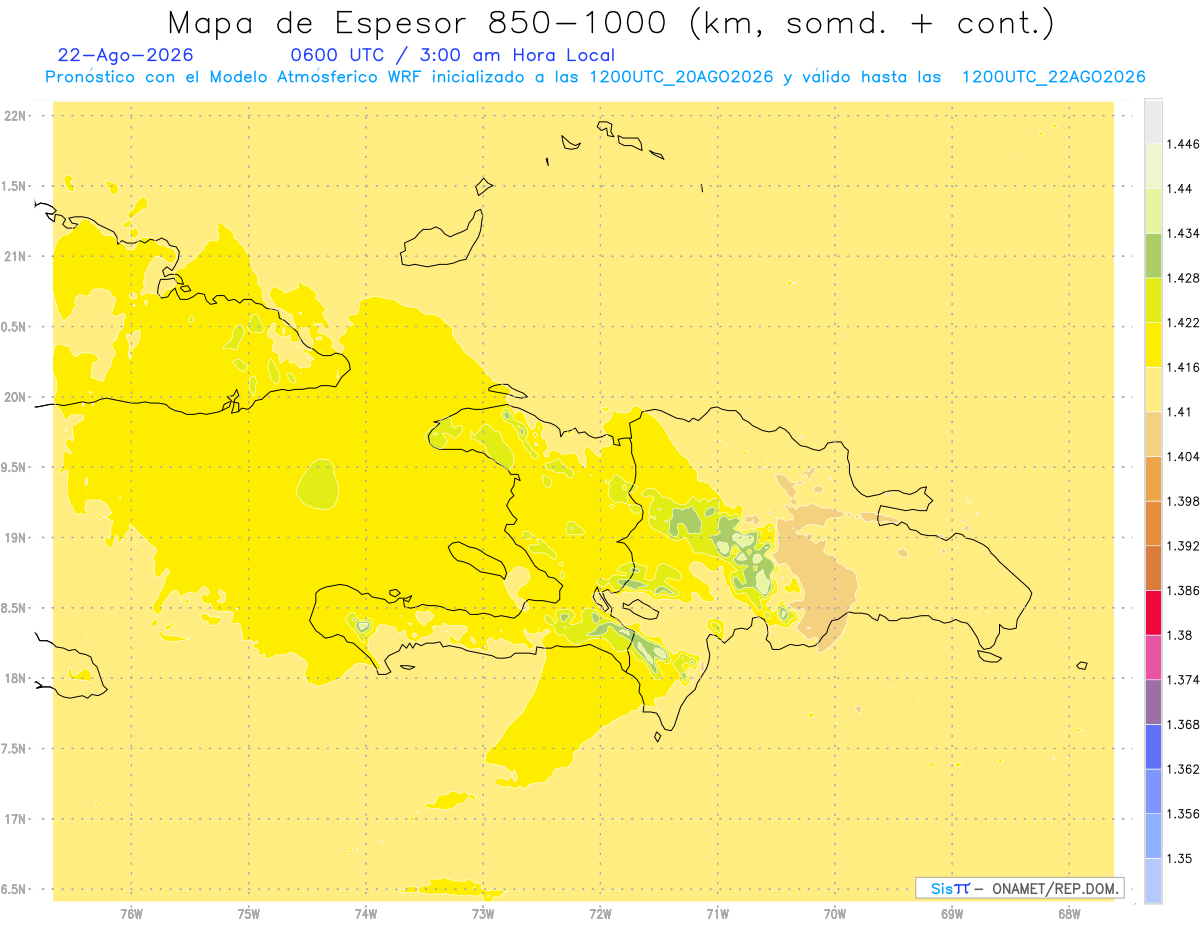
Task: Pick the orange legend swatch between 1.398 and 1.404
Action: (1153, 479)
